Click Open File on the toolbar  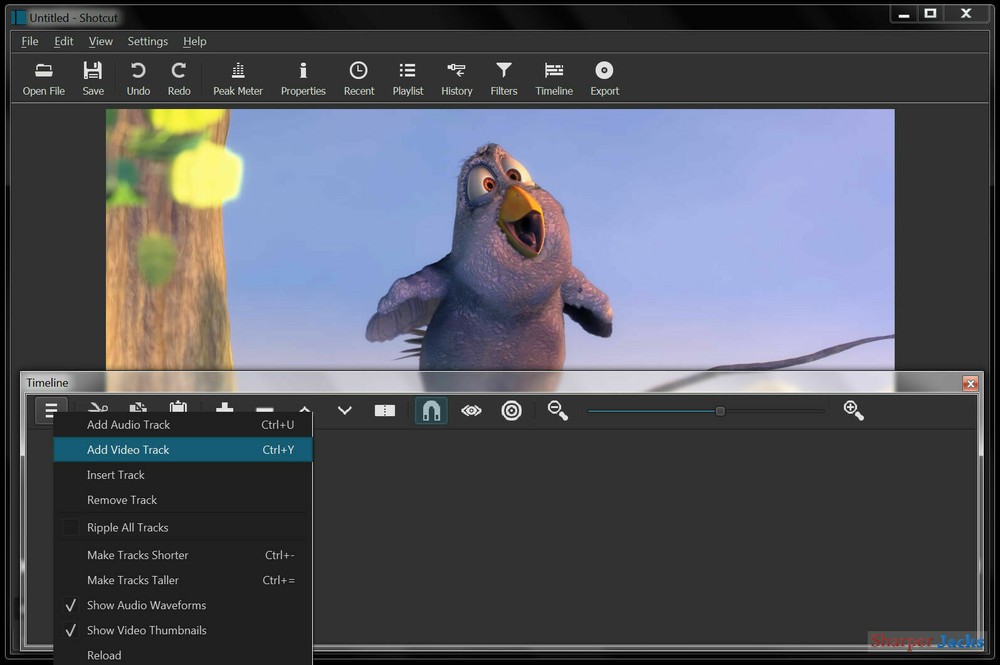pos(43,77)
